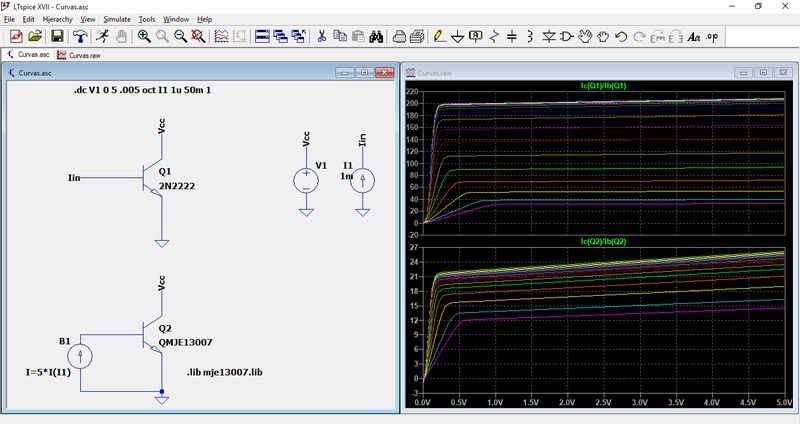Open the Simulate menu
Viewport: 800px width, 424px height.
117,19
